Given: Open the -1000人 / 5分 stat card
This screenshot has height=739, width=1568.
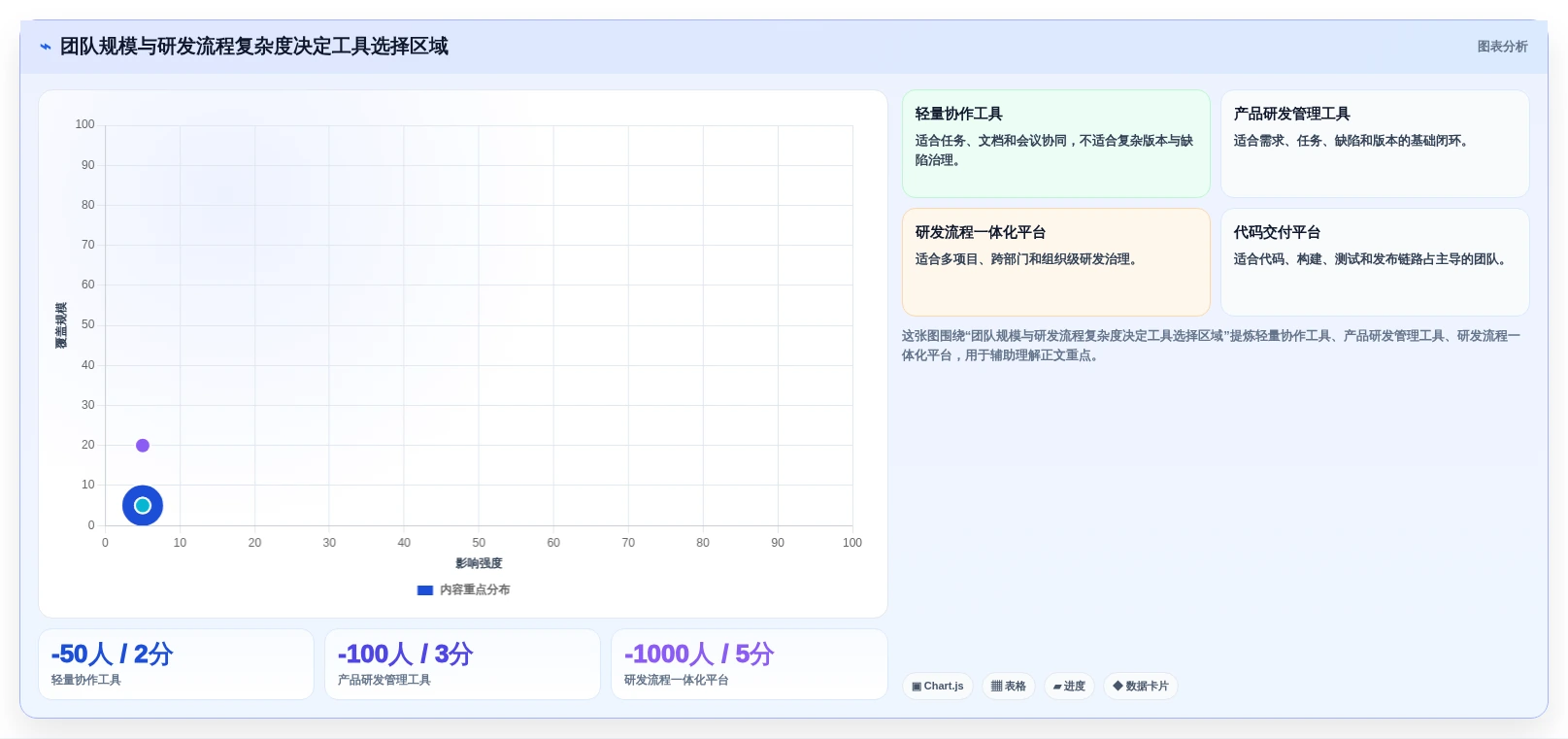Looking at the screenshot, I should pos(750,664).
